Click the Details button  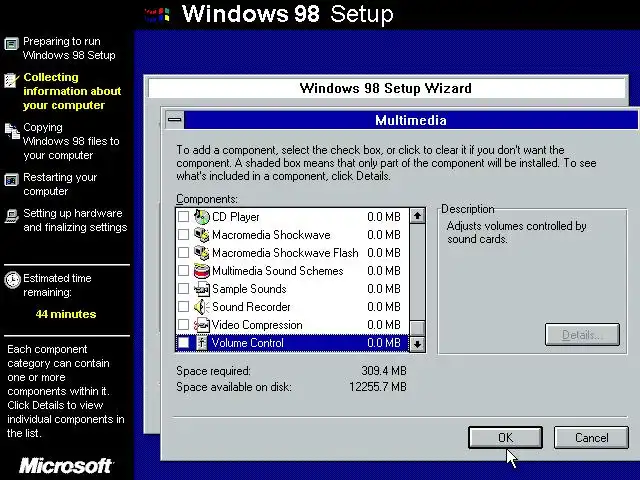point(582,335)
